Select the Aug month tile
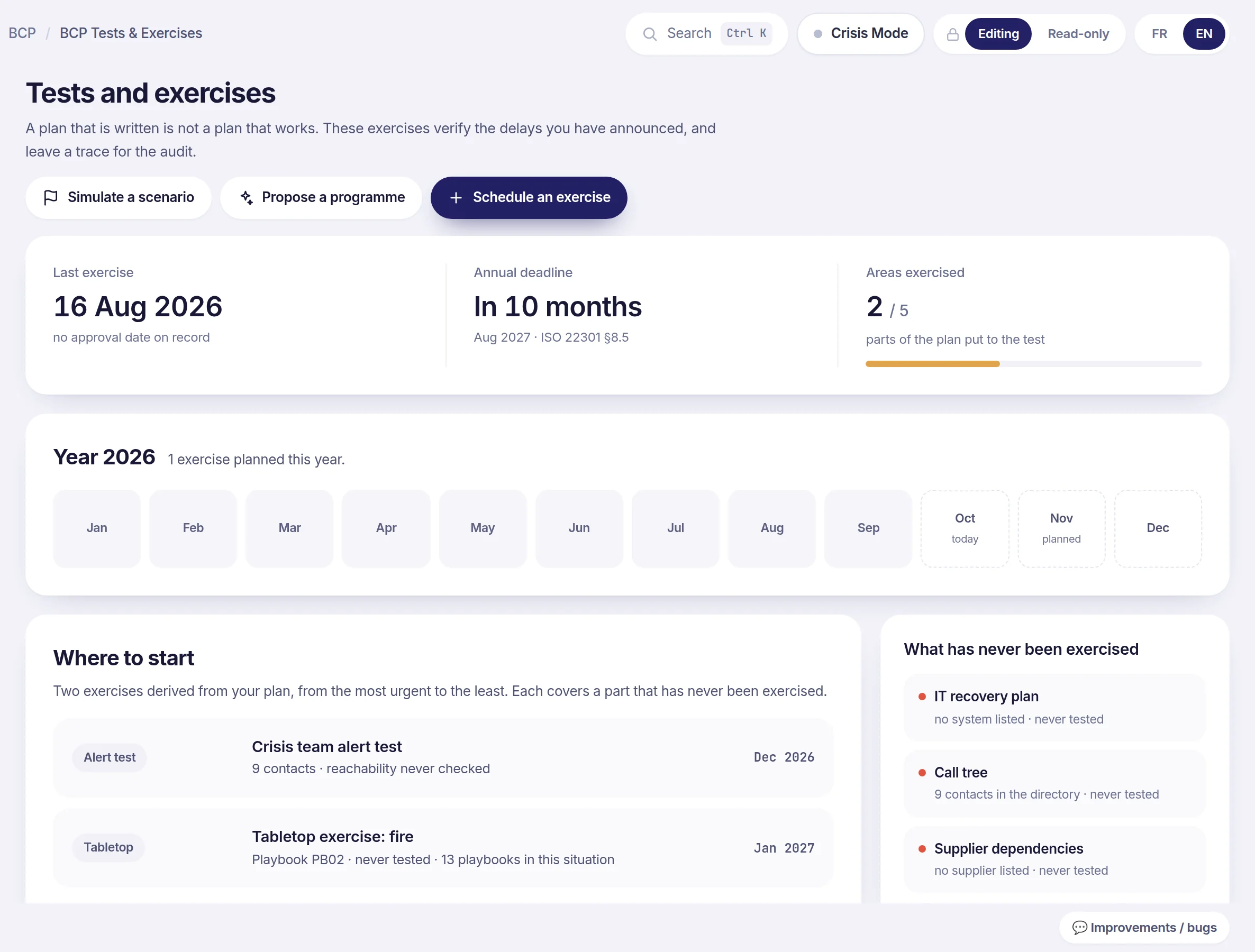1255x952 pixels. (771, 528)
